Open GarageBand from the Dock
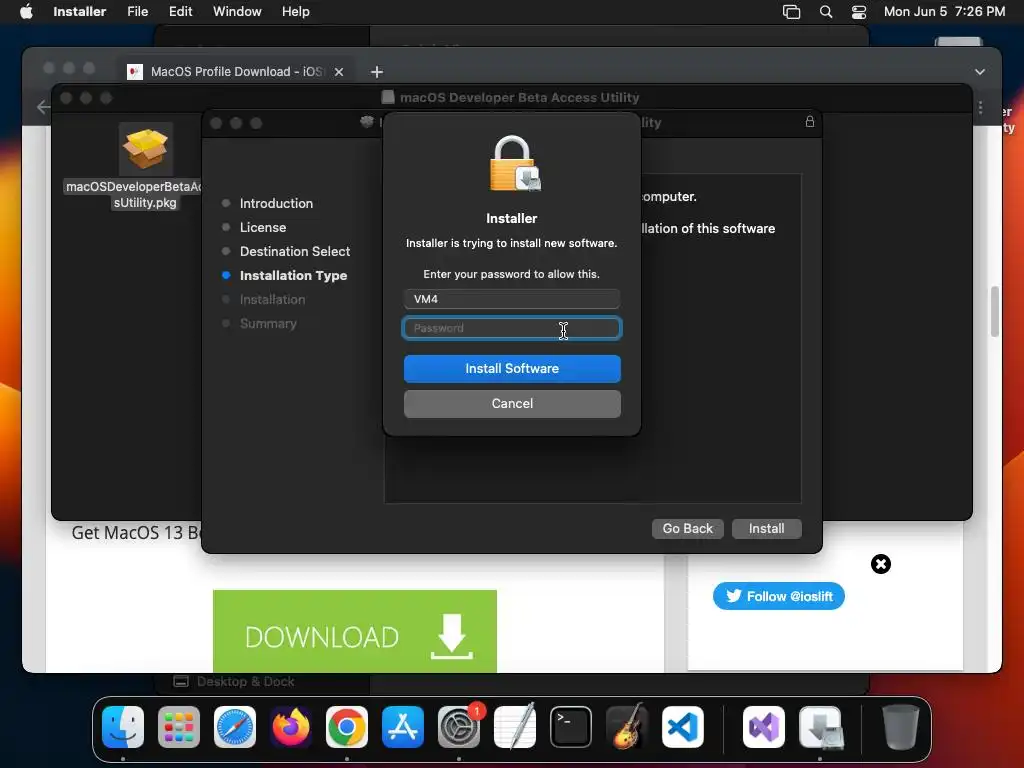The width and height of the screenshot is (1024, 768). click(627, 727)
